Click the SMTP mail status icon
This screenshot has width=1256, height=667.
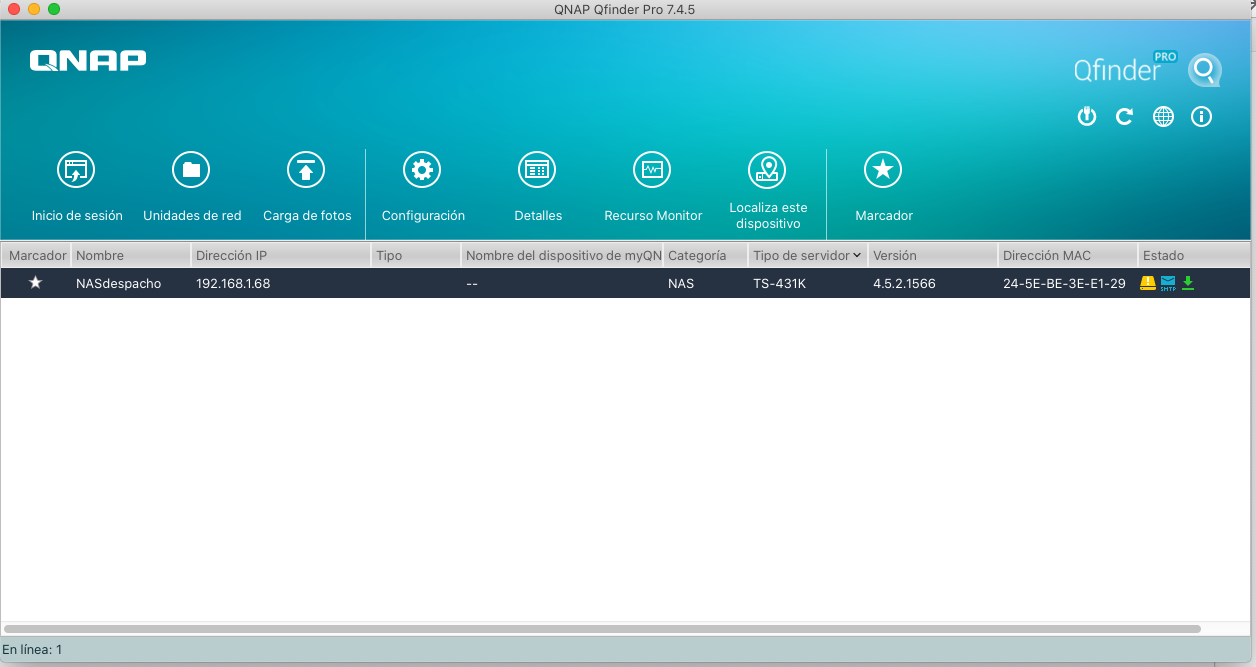[x=1168, y=283]
